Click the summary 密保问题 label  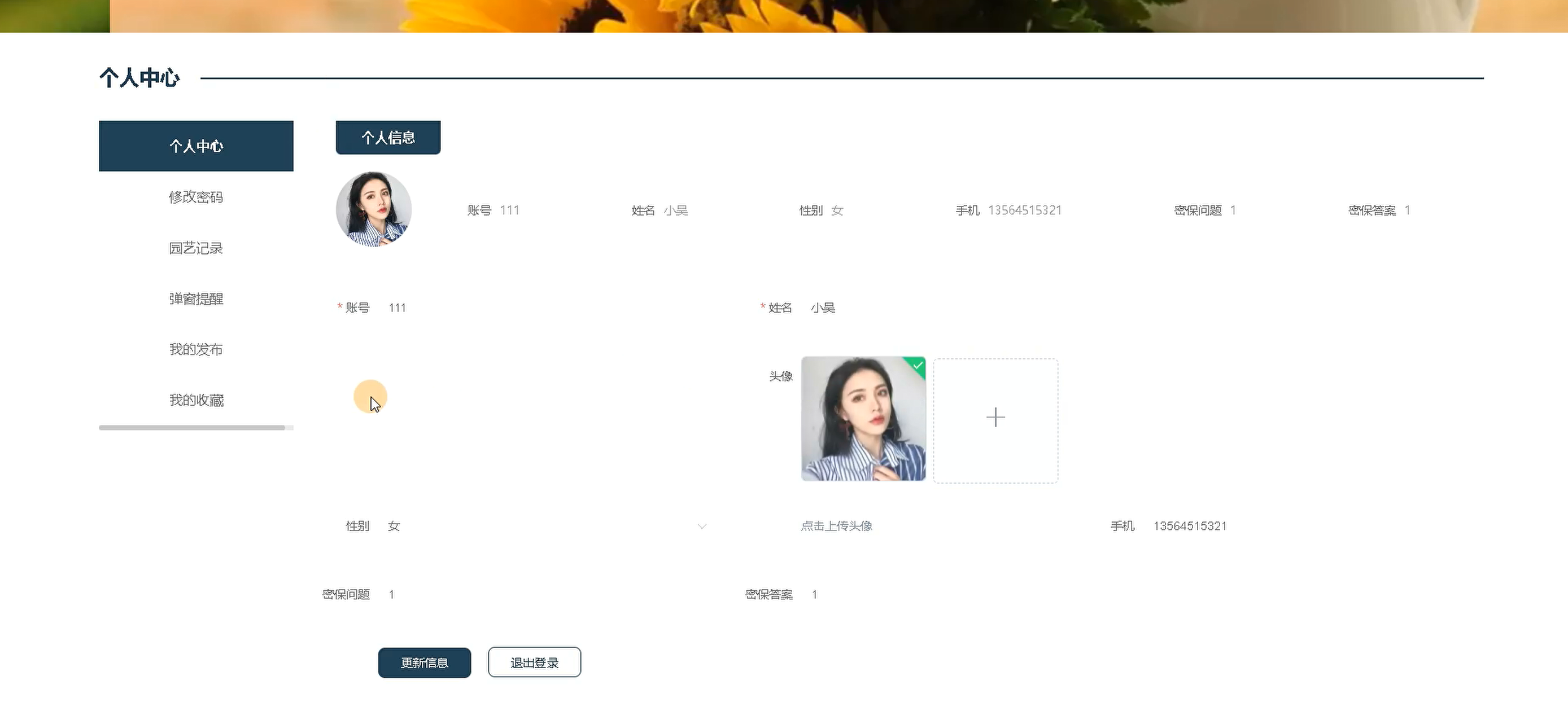(1198, 210)
